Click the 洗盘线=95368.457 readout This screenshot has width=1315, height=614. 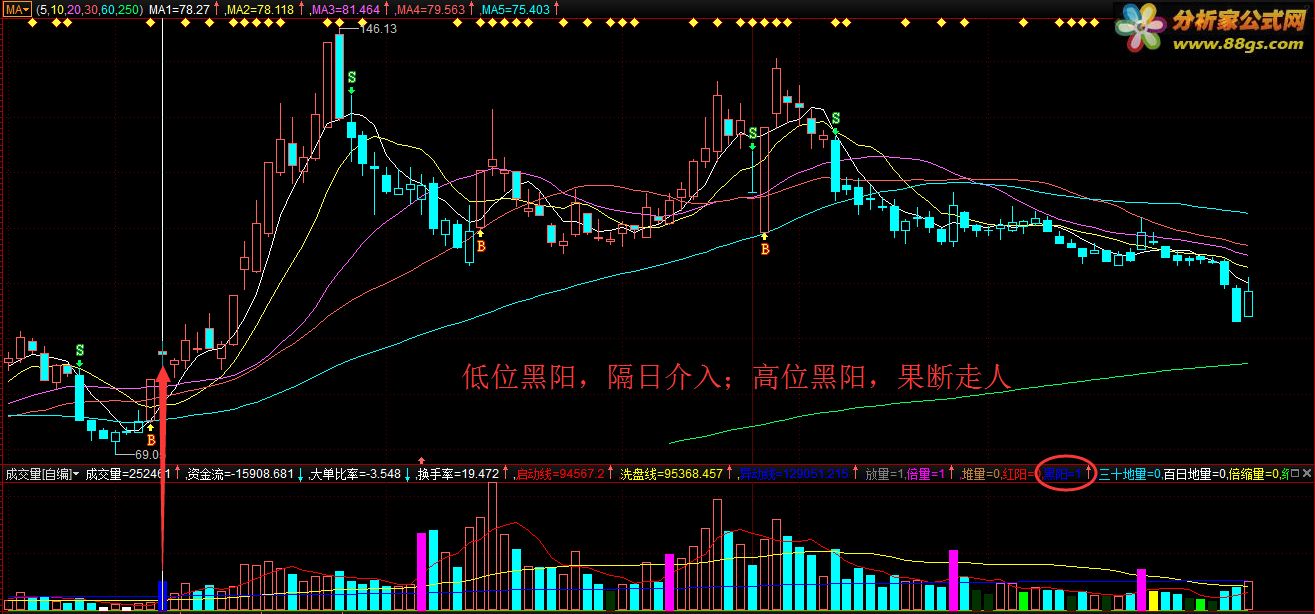(671, 474)
